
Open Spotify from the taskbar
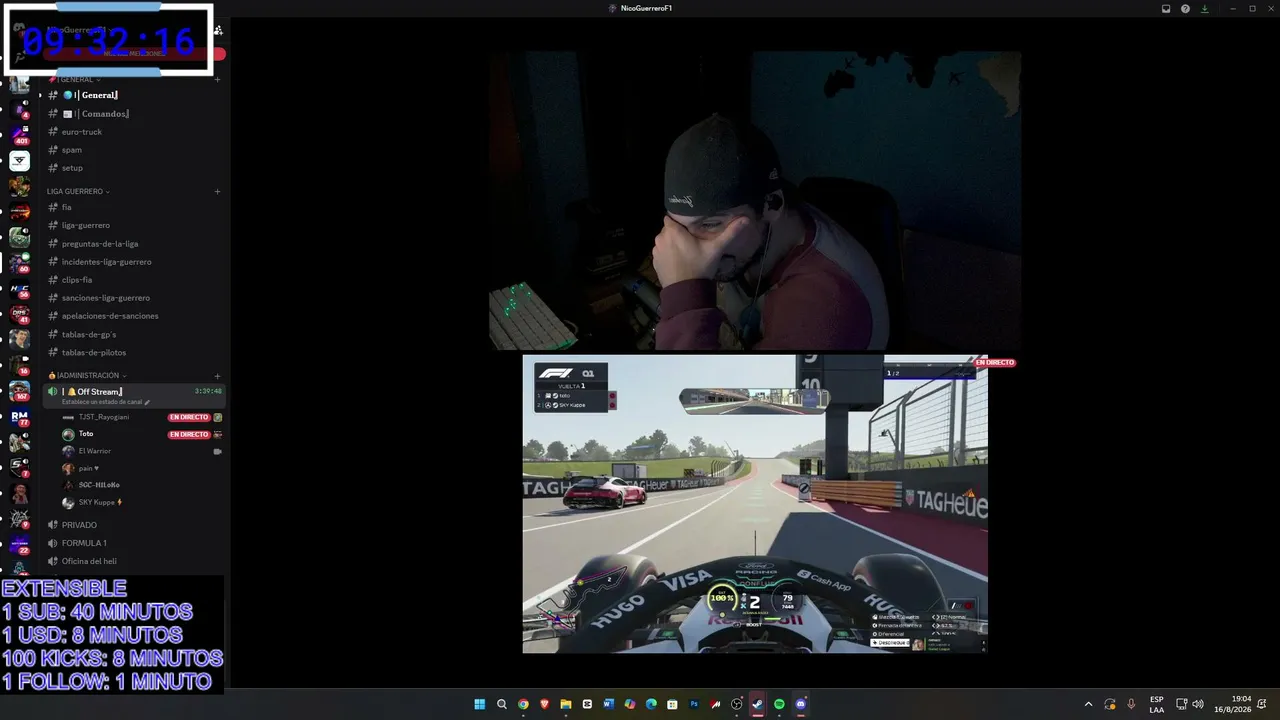tap(779, 704)
